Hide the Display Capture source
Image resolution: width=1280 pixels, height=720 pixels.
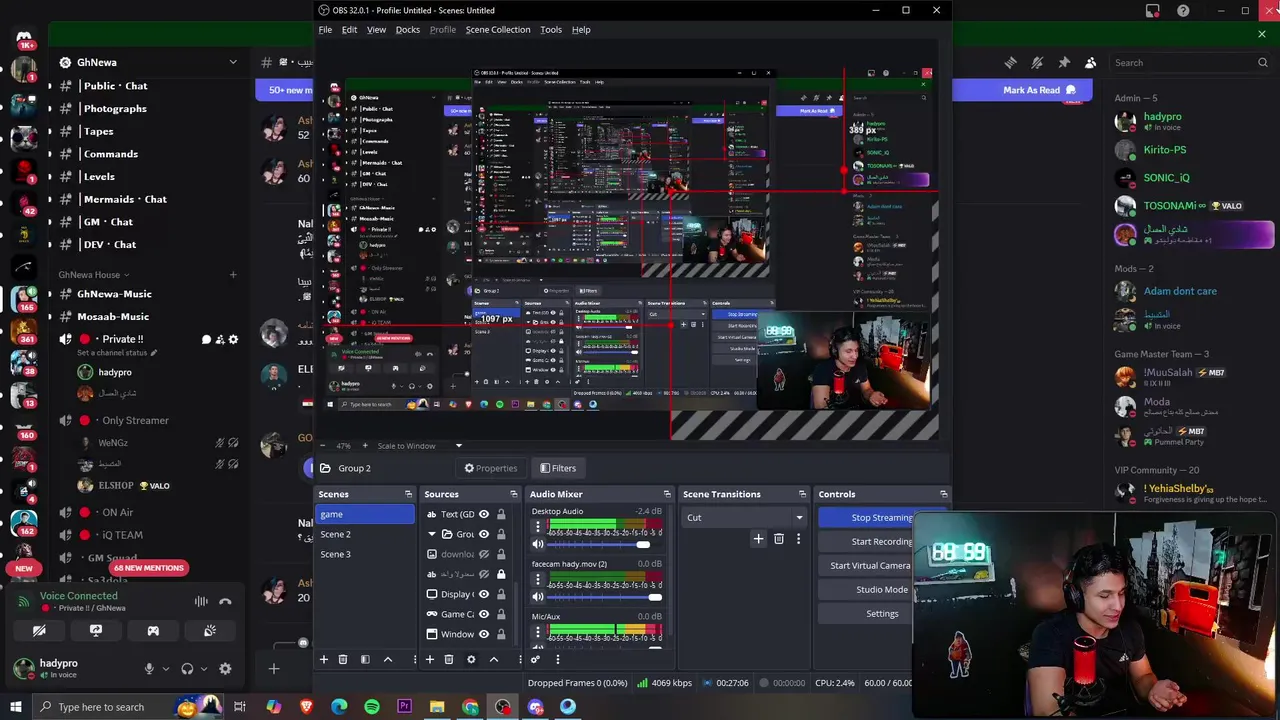[x=484, y=594]
